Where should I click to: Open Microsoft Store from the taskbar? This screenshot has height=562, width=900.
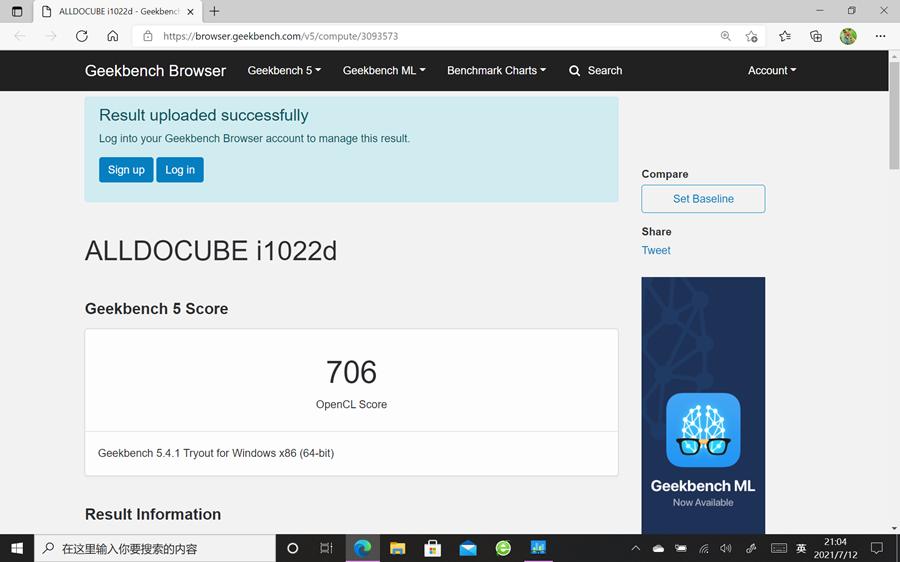(432, 548)
